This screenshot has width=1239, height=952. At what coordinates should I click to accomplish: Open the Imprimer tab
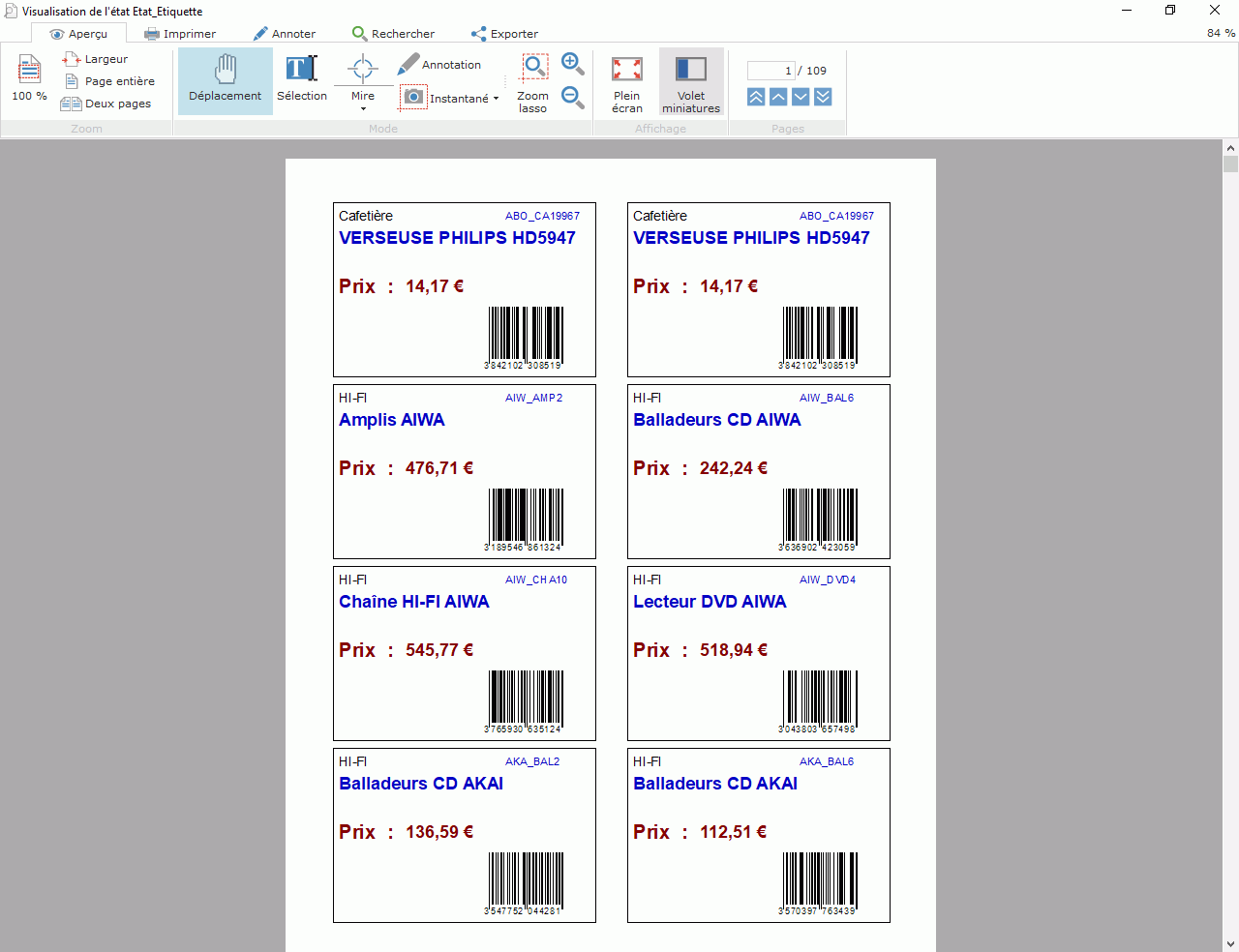pos(180,34)
